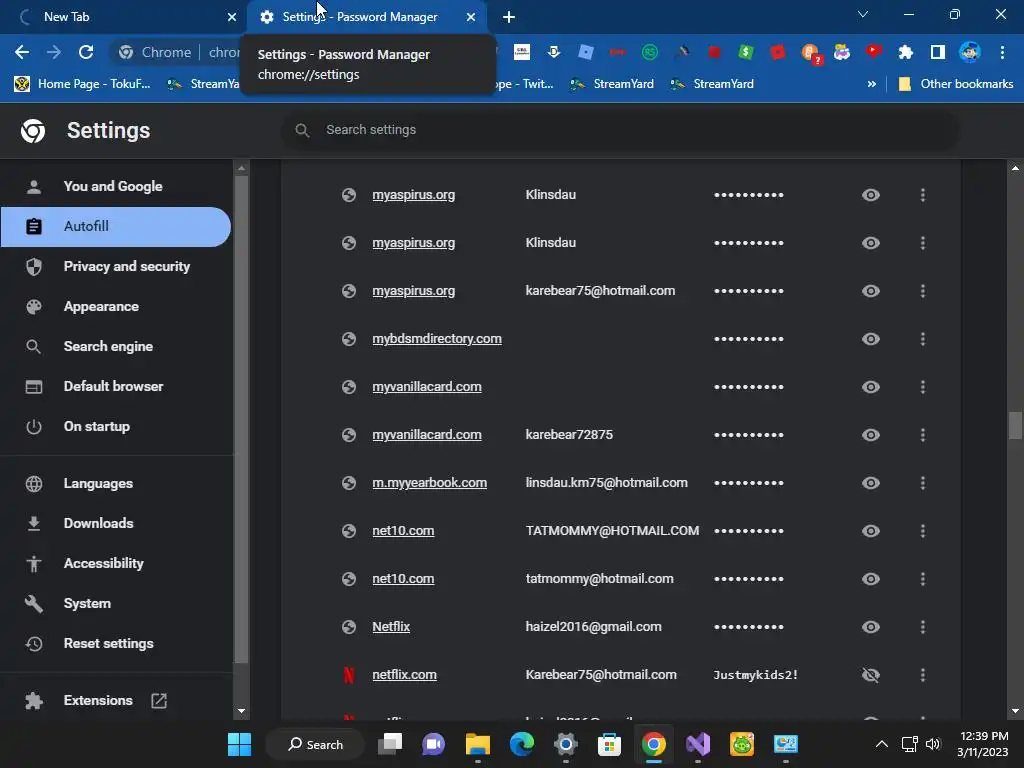Open more actions for first myaspirus.org row

pyautogui.click(x=923, y=195)
